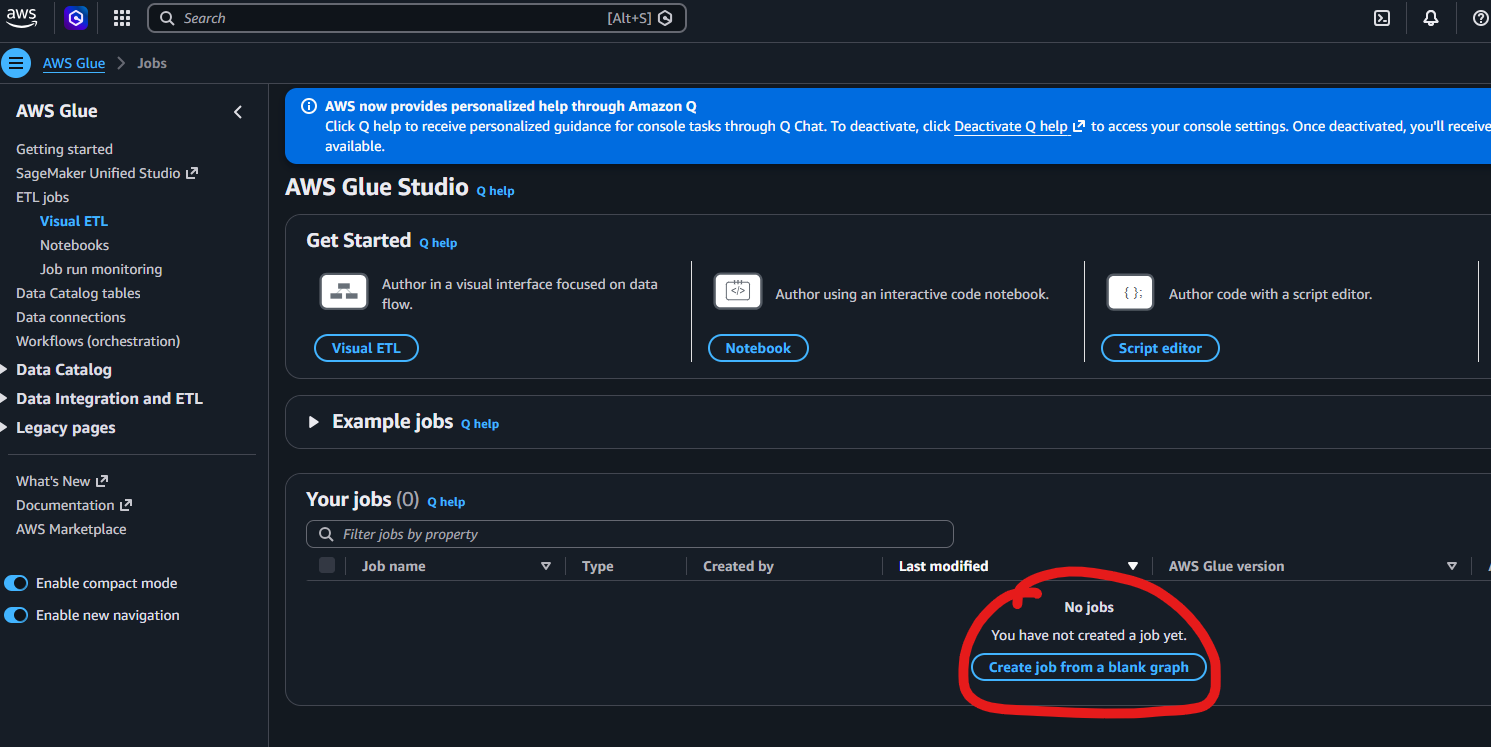Click the script editor braces icon
Screen dimensions: 1491x747
pos(1131,292)
